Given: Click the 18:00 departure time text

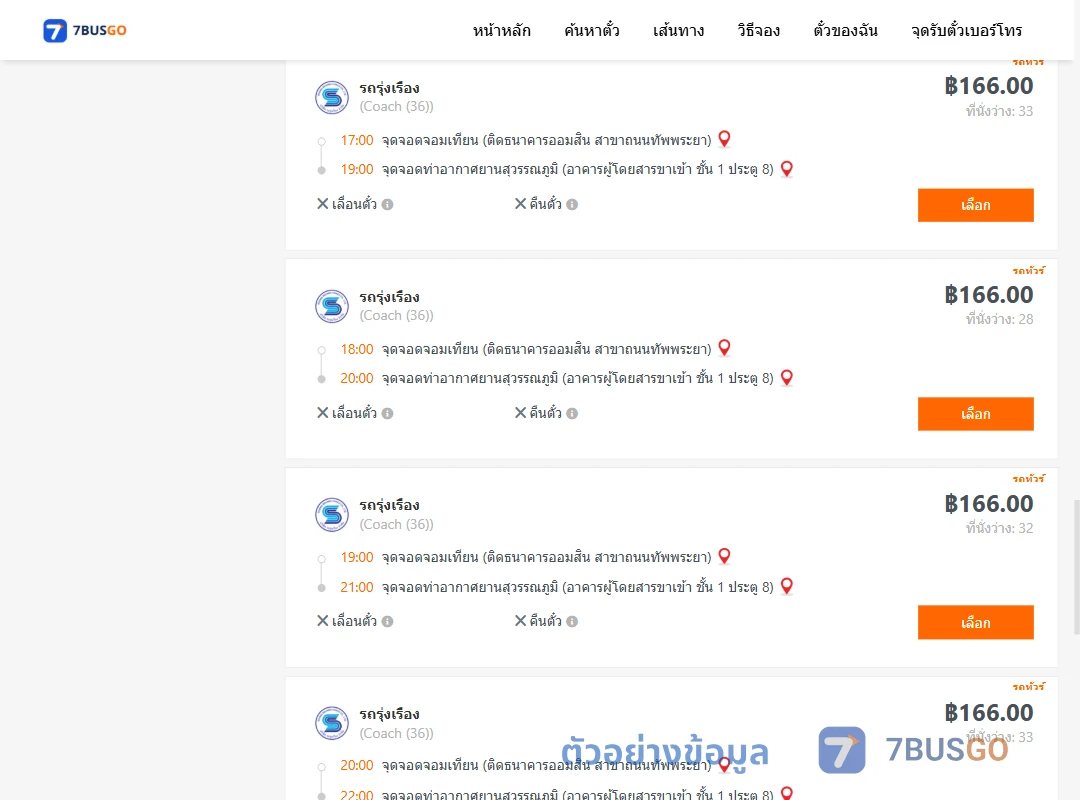Looking at the screenshot, I should pyautogui.click(x=357, y=349).
